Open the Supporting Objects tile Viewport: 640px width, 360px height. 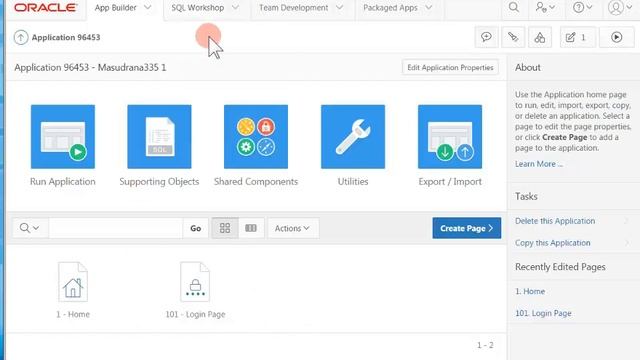(x=159, y=137)
